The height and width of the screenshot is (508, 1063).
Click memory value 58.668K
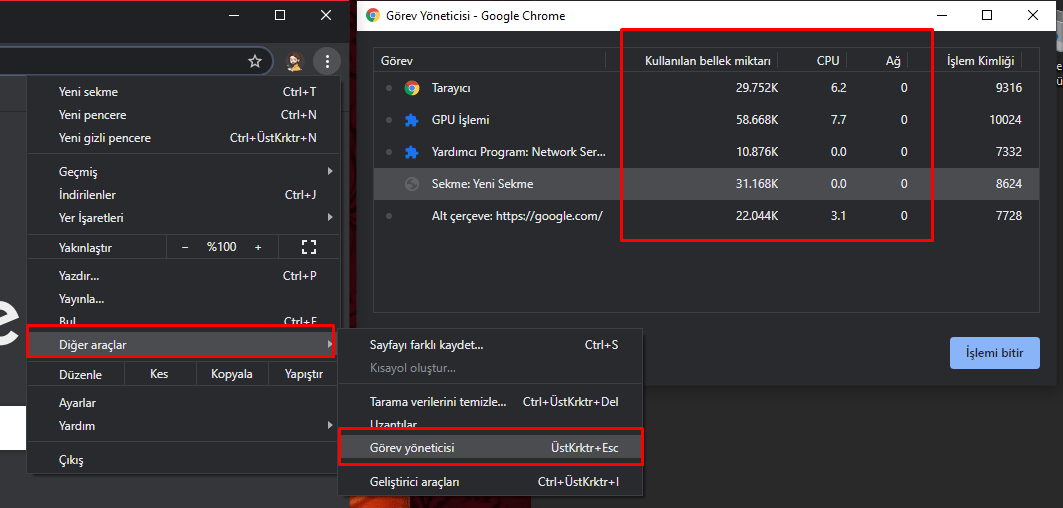pos(757,120)
